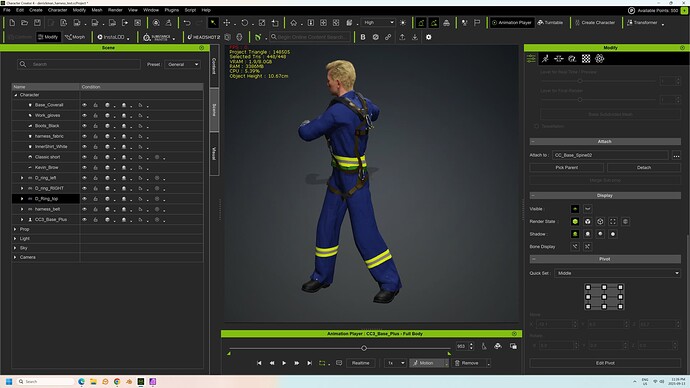Open the Mesh menu
Image resolution: width=690 pixels, height=388 pixels.
97,10
